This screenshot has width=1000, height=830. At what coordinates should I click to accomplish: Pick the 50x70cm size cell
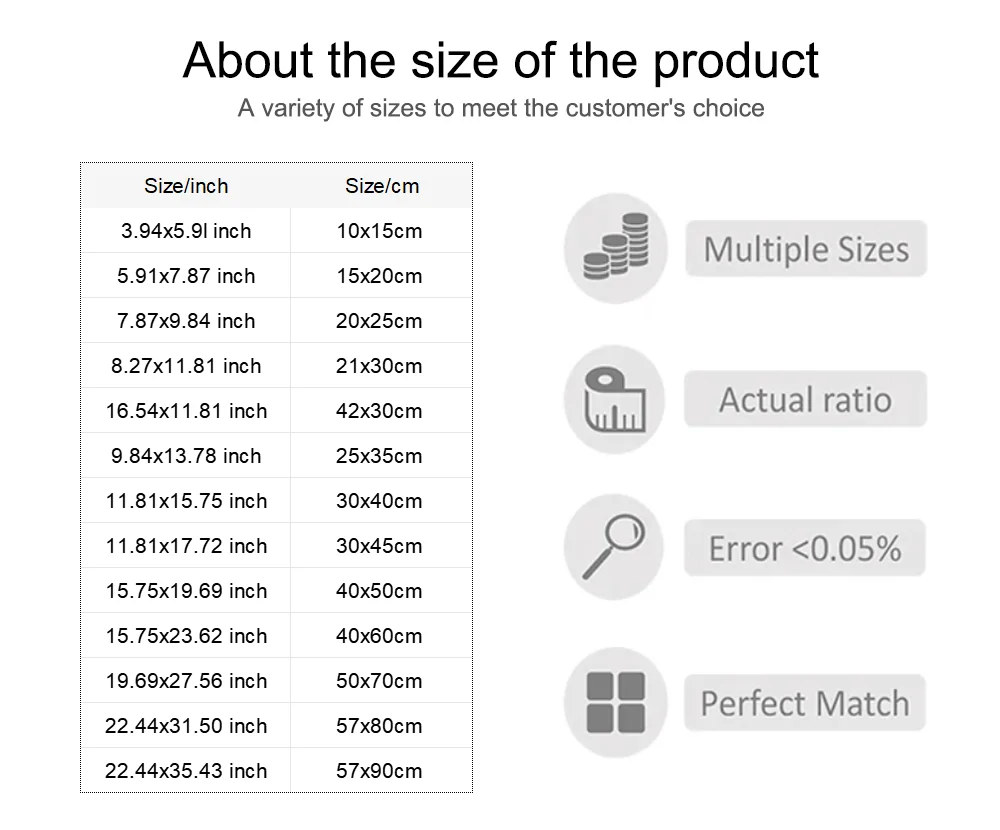[x=379, y=681]
